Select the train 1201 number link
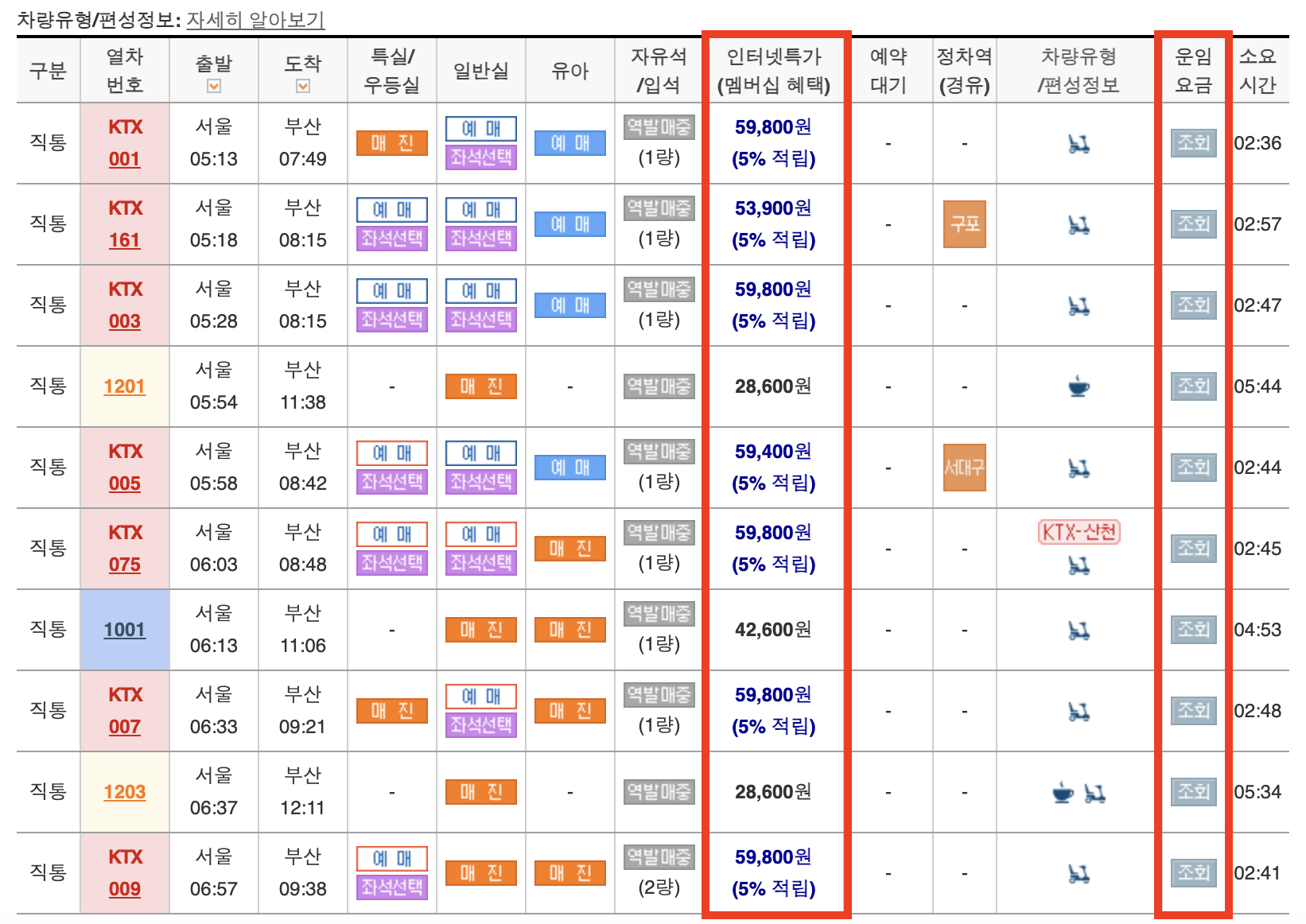This screenshot has width=1306, height=924. pos(124,386)
